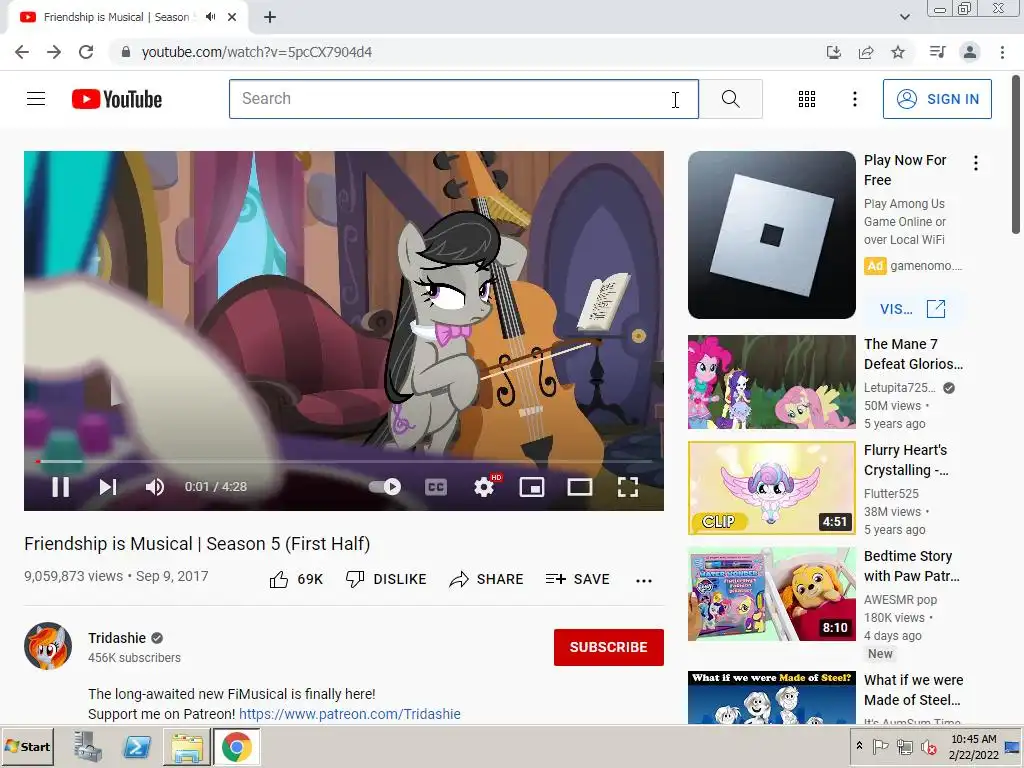The width and height of the screenshot is (1024, 768).
Task: Open the tab search chevron
Action: click(x=904, y=17)
